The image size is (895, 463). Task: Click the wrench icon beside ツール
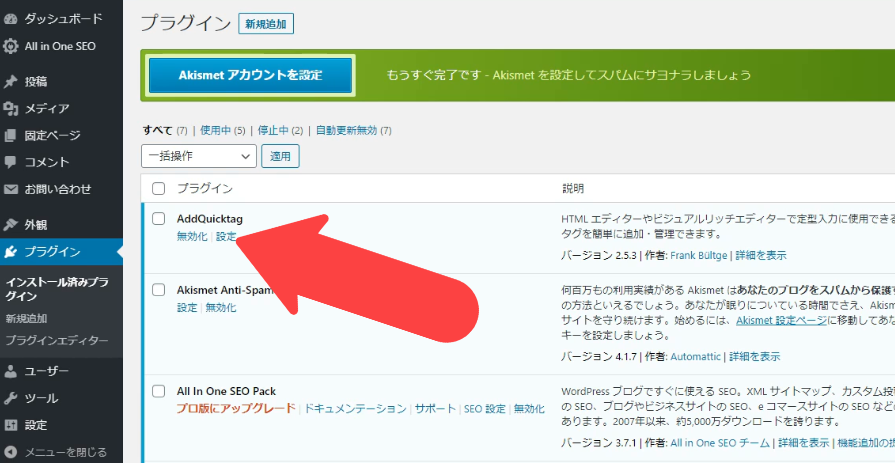(10, 398)
